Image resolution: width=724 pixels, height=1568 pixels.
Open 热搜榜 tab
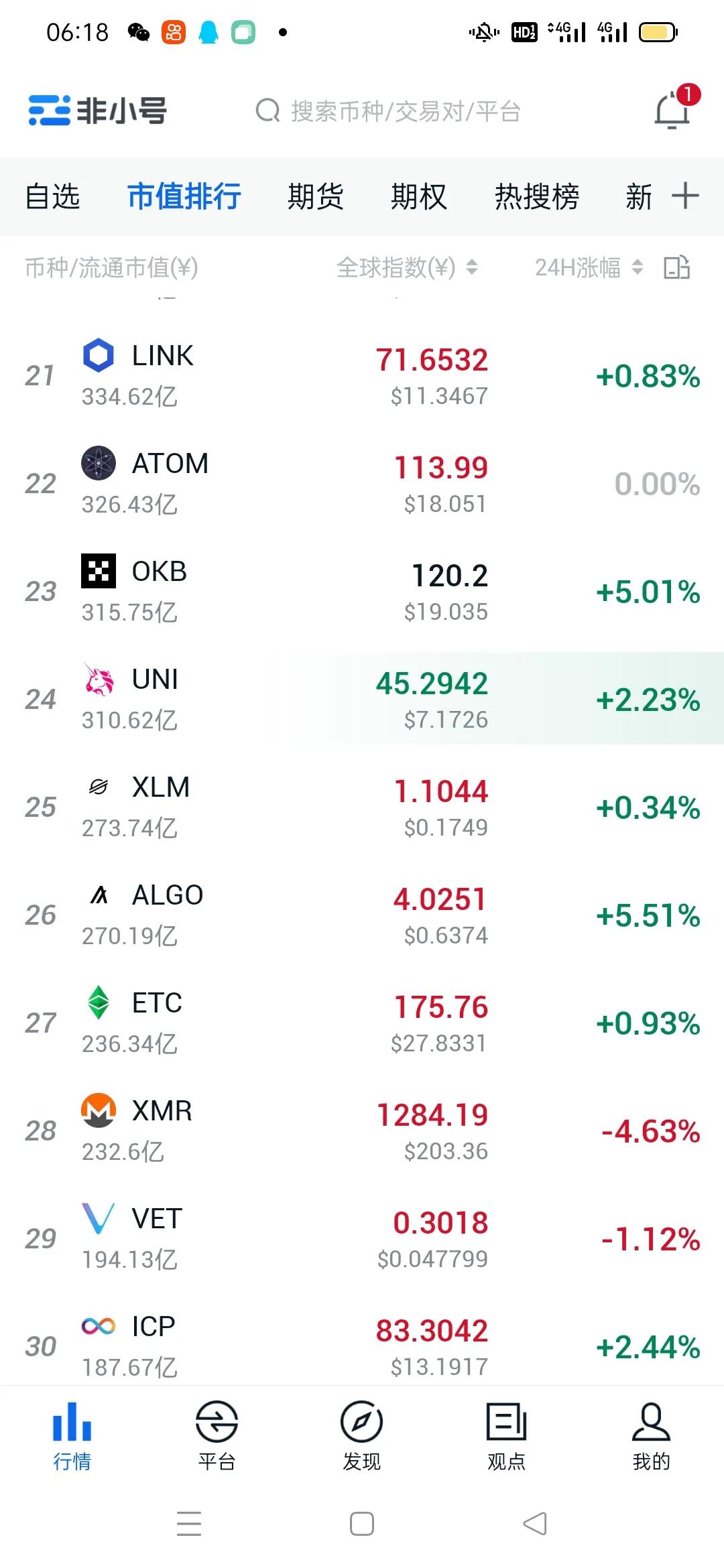click(x=537, y=196)
